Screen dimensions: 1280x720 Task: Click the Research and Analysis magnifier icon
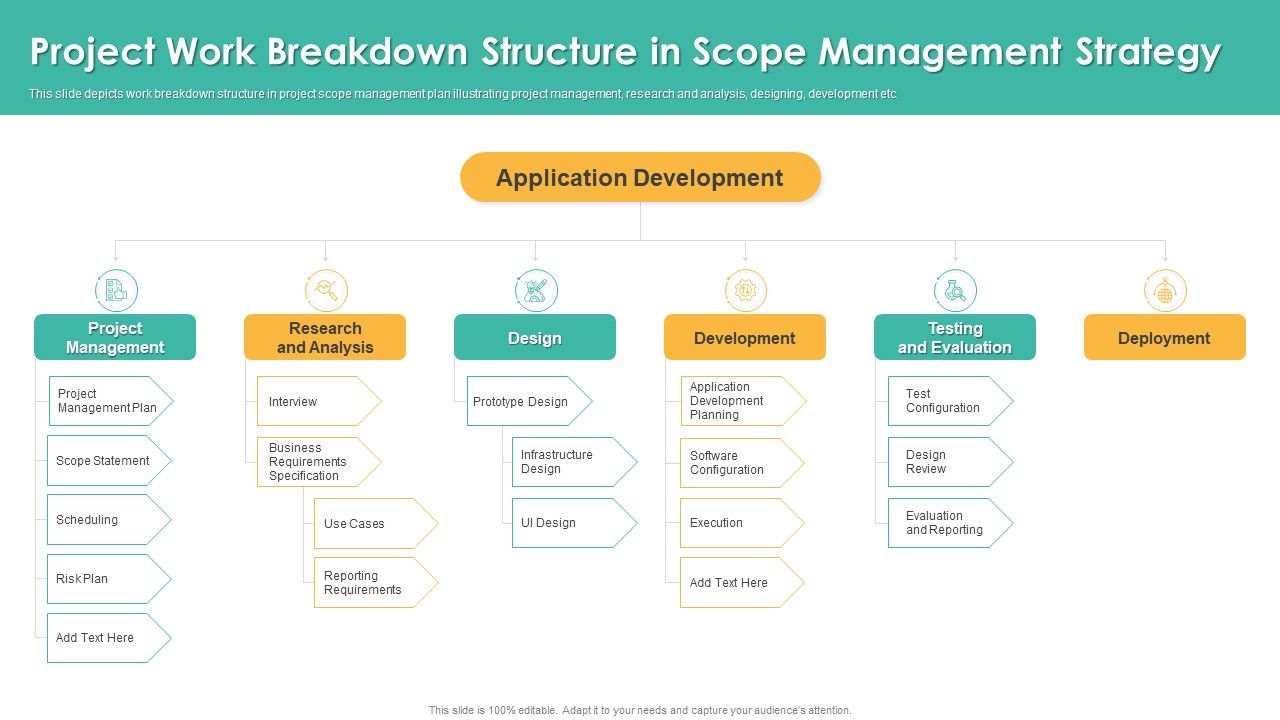click(x=326, y=291)
